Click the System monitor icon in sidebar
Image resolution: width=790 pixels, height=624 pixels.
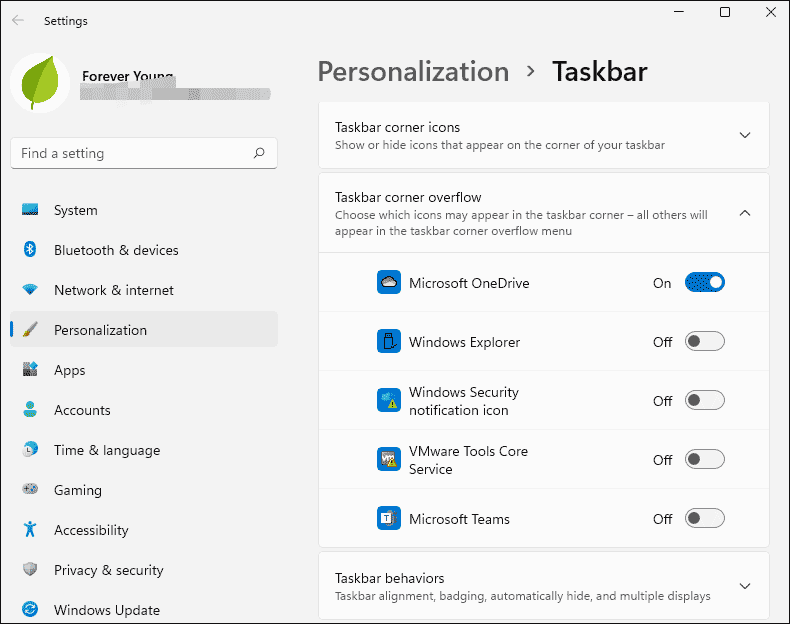[30, 210]
